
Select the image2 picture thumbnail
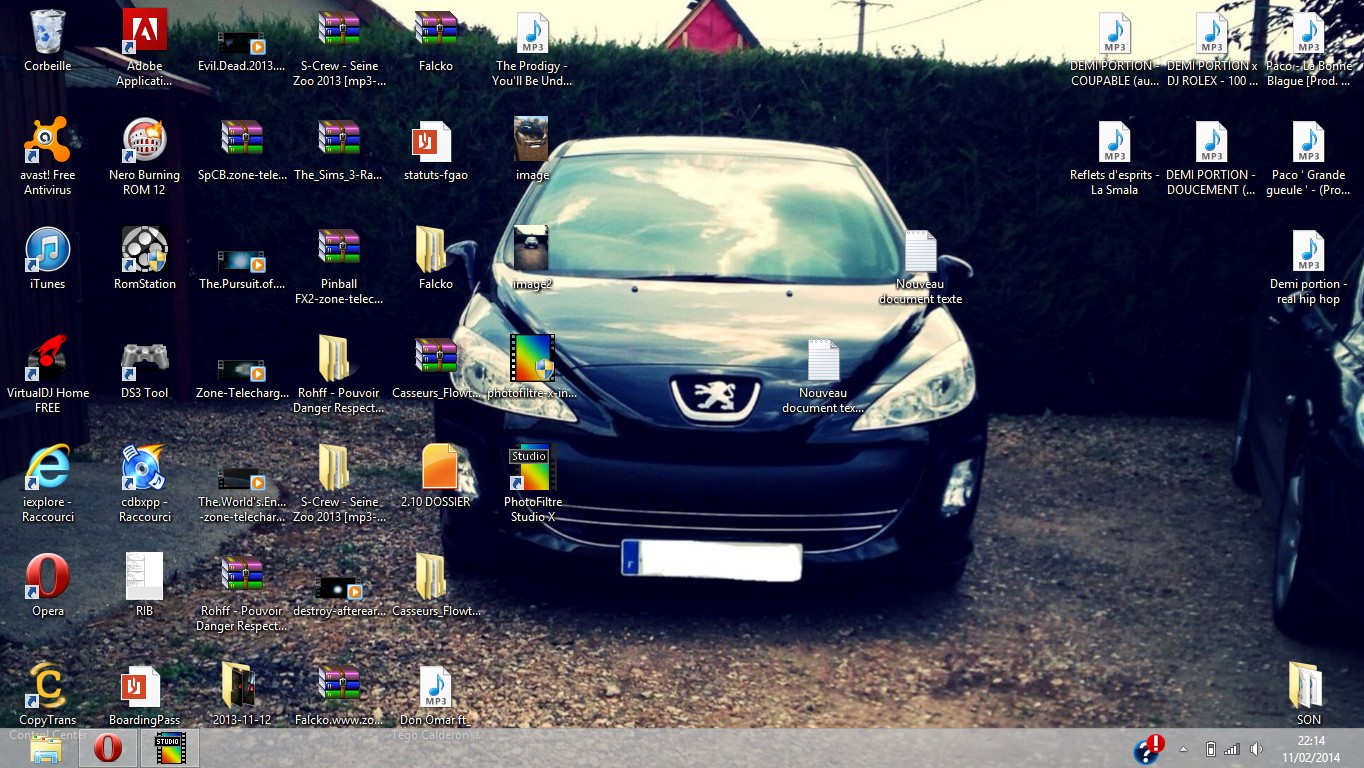[531, 250]
